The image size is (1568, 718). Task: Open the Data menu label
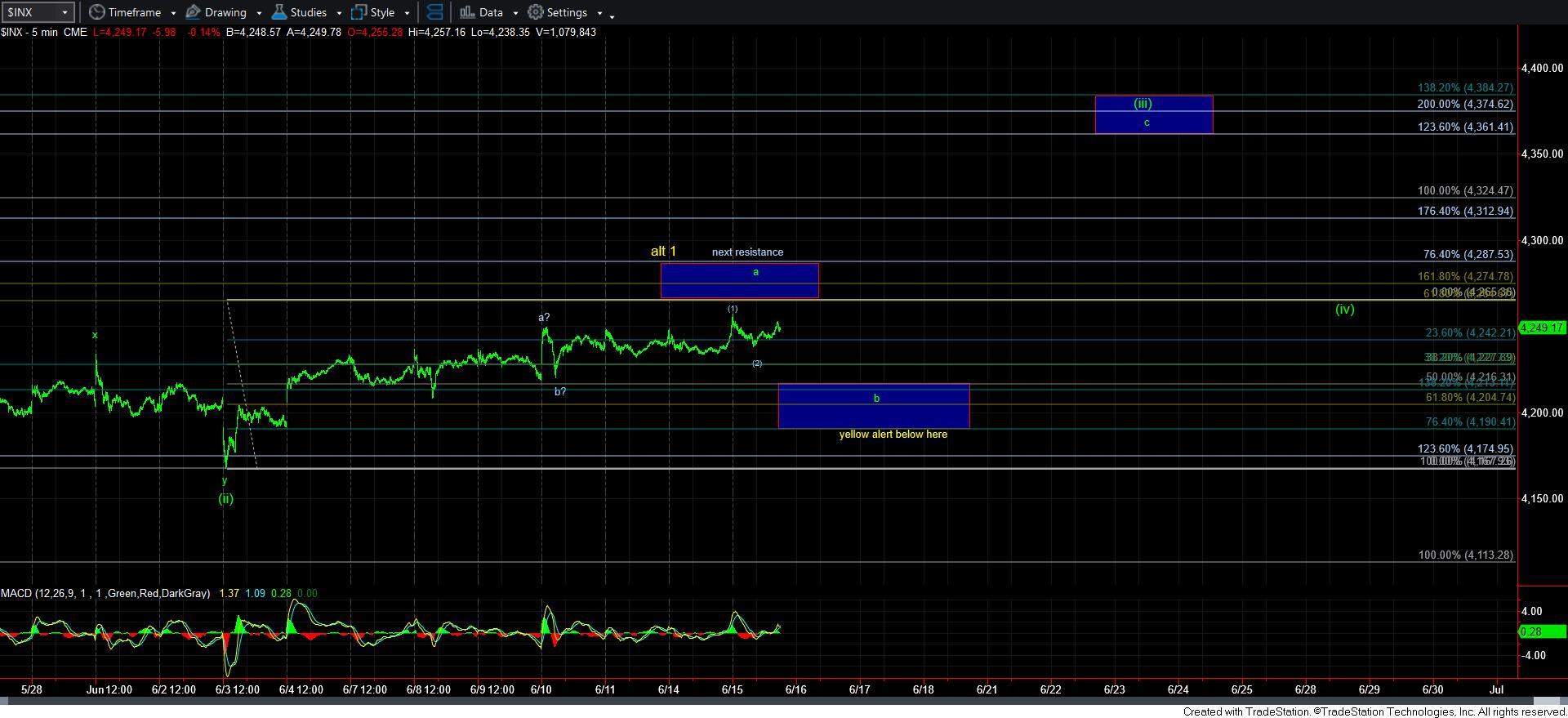491,12
